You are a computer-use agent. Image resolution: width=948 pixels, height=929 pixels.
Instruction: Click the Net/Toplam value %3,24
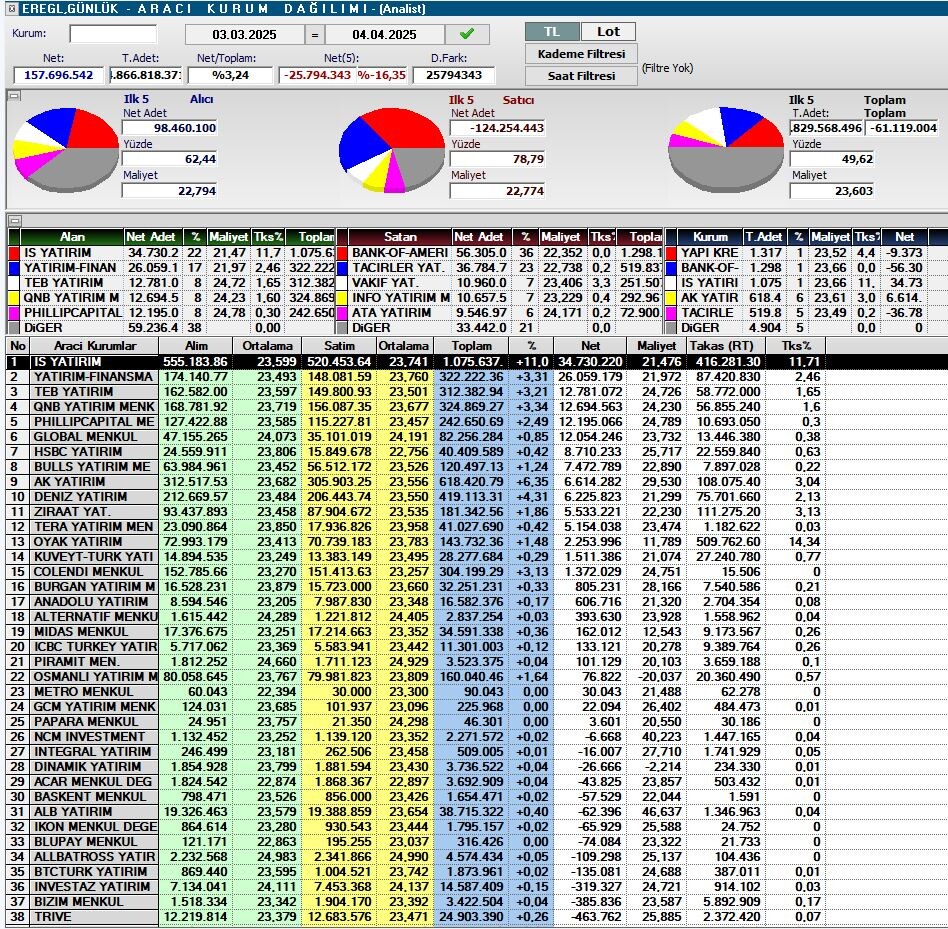click(230, 75)
